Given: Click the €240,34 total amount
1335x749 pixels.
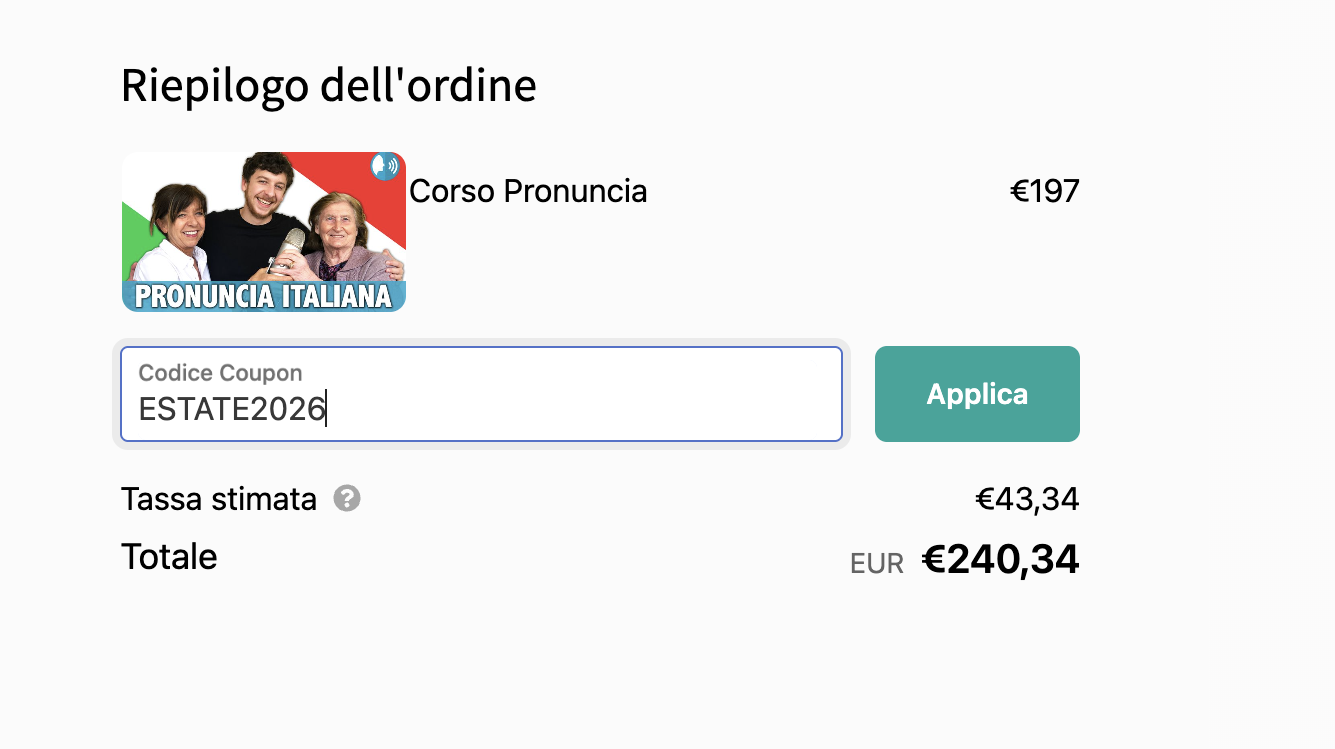Looking at the screenshot, I should point(1000,560).
